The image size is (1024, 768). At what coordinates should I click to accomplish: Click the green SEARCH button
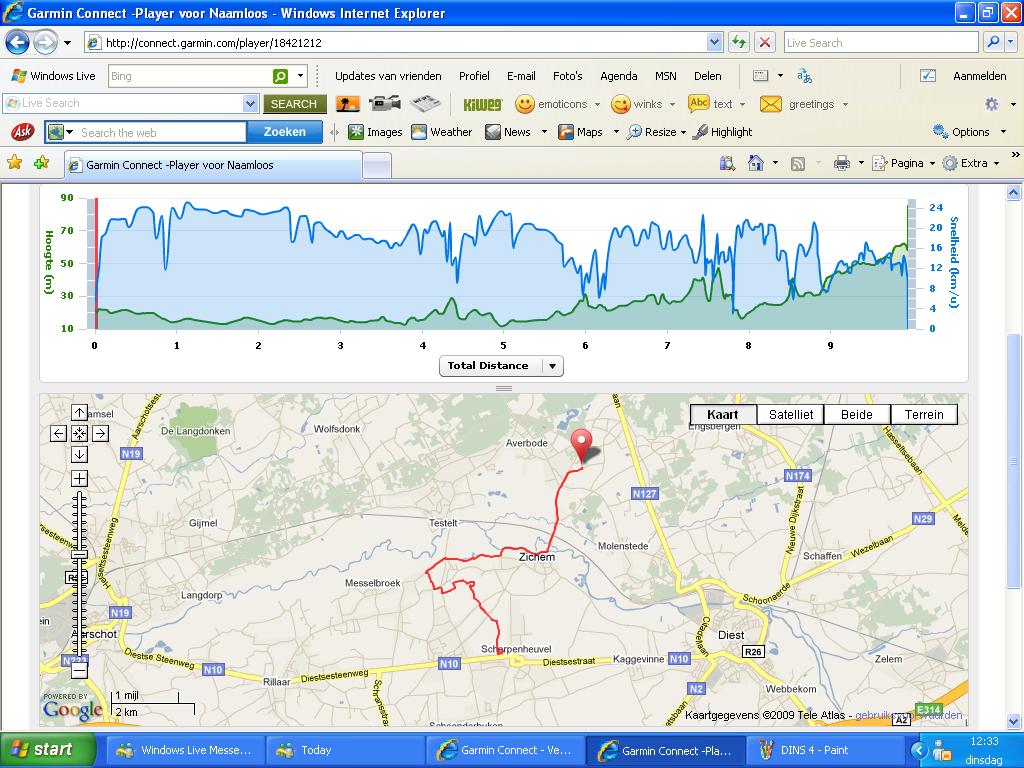point(294,104)
